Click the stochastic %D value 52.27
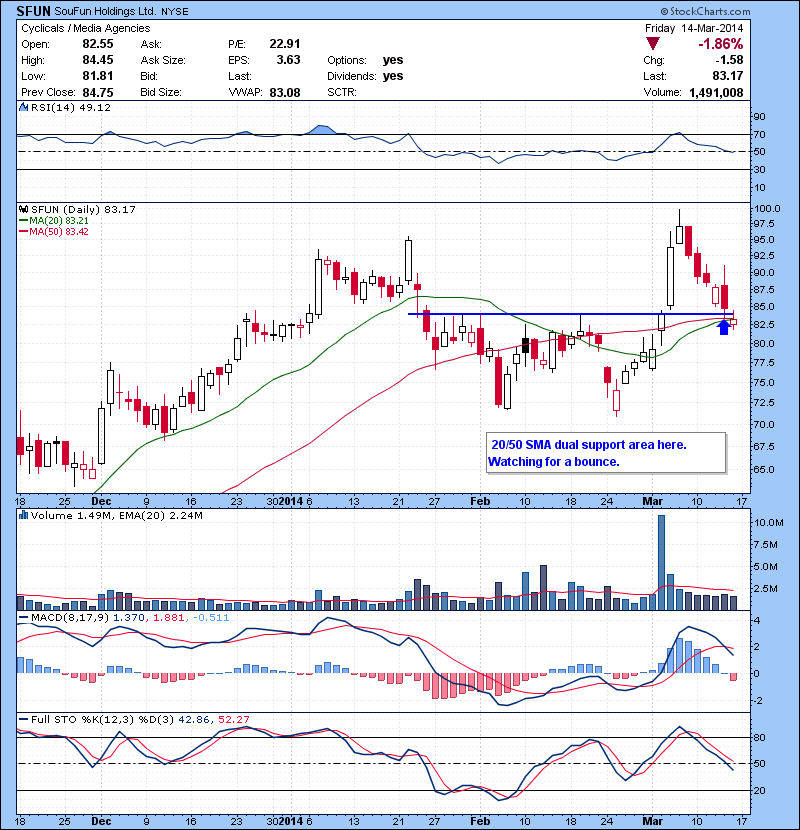Screen dimensions: 800x830 (233, 719)
